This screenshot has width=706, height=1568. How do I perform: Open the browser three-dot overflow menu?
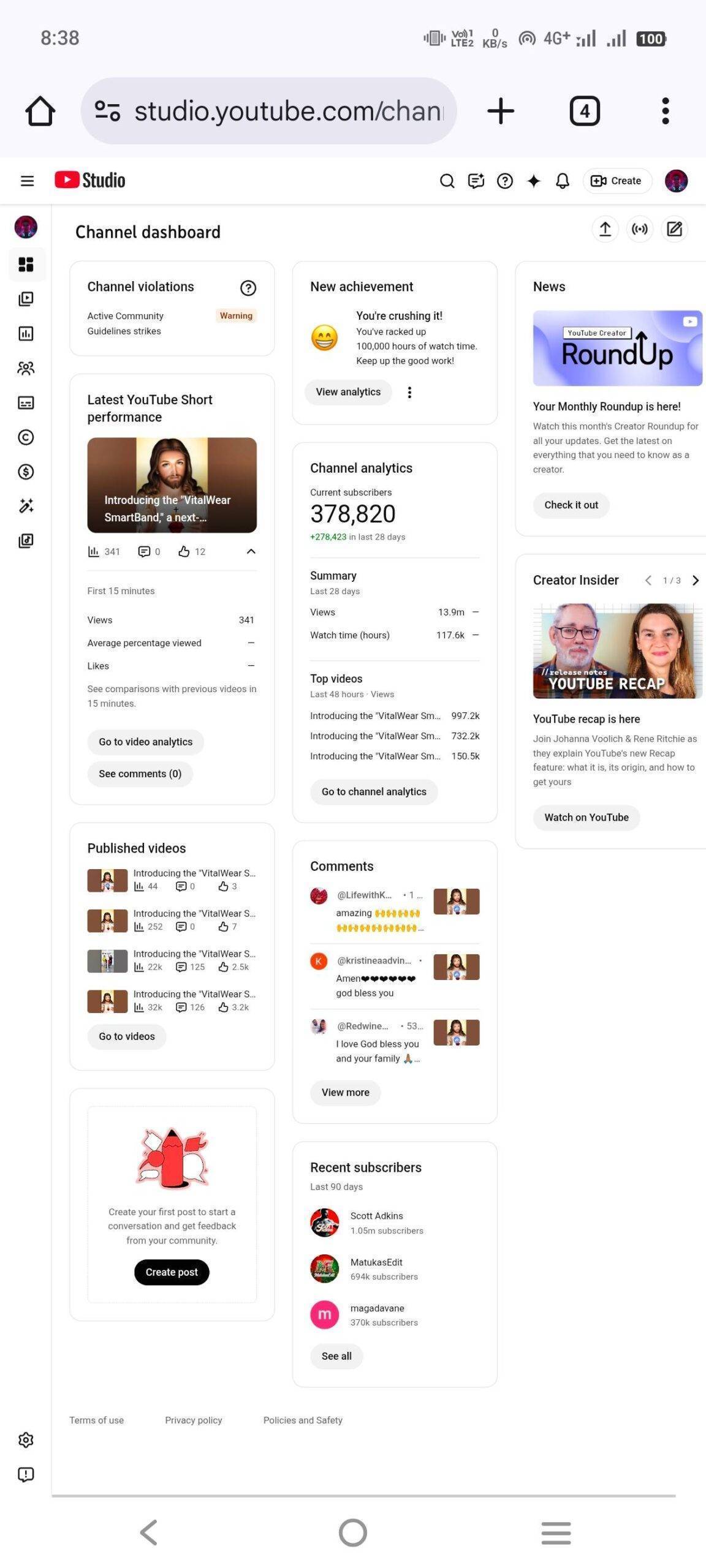(x=665, y=111)
